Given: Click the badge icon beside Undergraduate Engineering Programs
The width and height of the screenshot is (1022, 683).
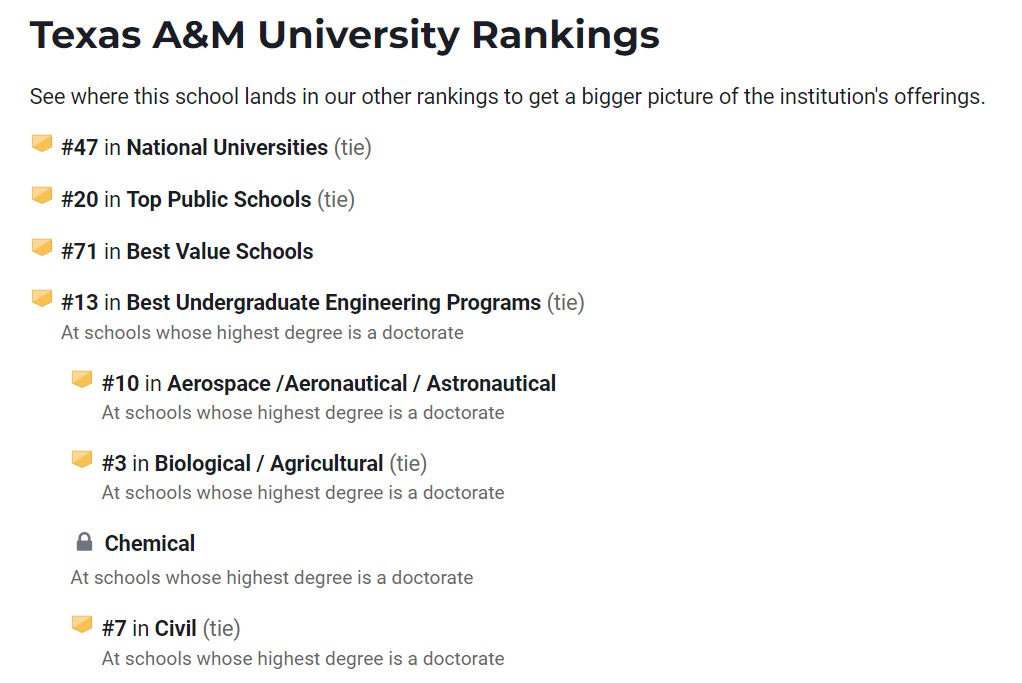Looking at the screenshot, I should (x=41, y=299).
